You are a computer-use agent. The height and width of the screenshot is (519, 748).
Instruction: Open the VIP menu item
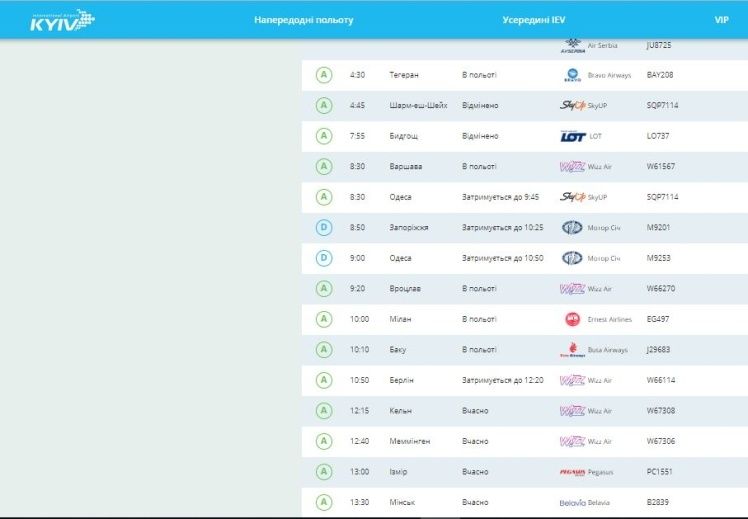click(721, 20)
